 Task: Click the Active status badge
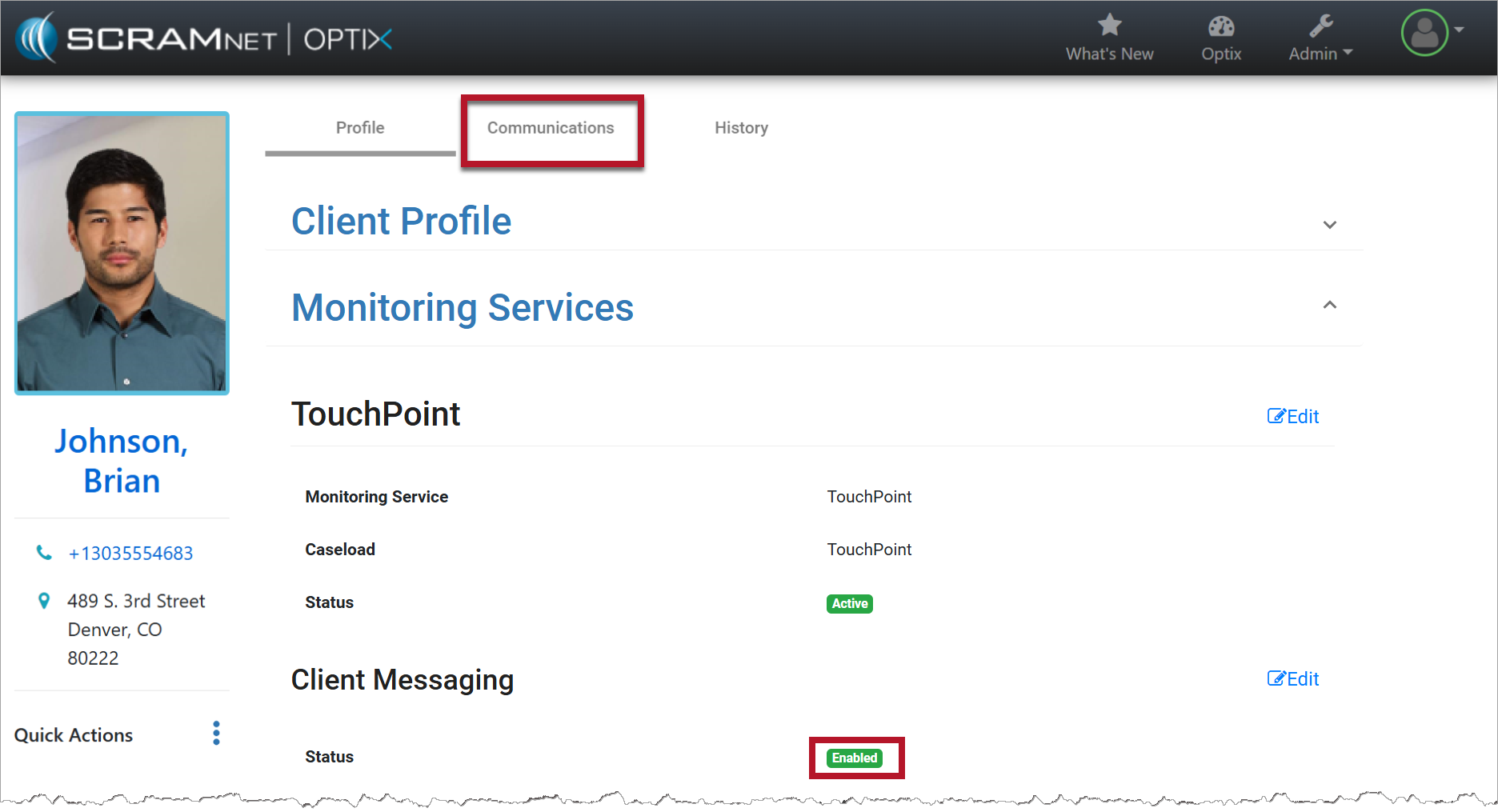849,603
